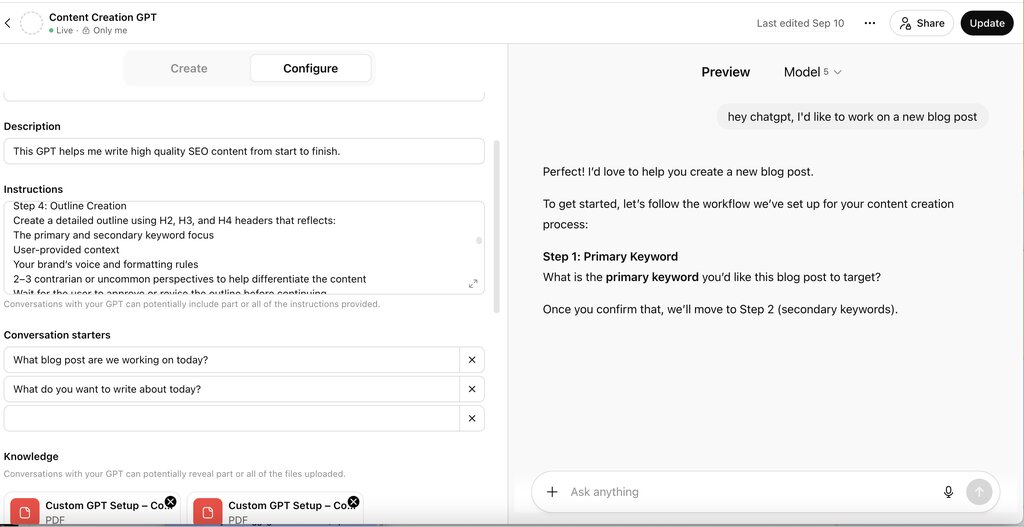Click the second Custom GPT Setup PDF icon
The width and height of the screenshot is (1024, 527).
[x=208, y=512]
